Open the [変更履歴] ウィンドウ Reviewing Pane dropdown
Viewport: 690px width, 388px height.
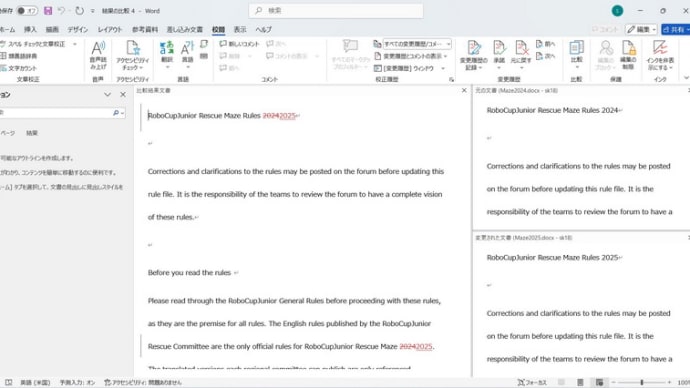443,68
